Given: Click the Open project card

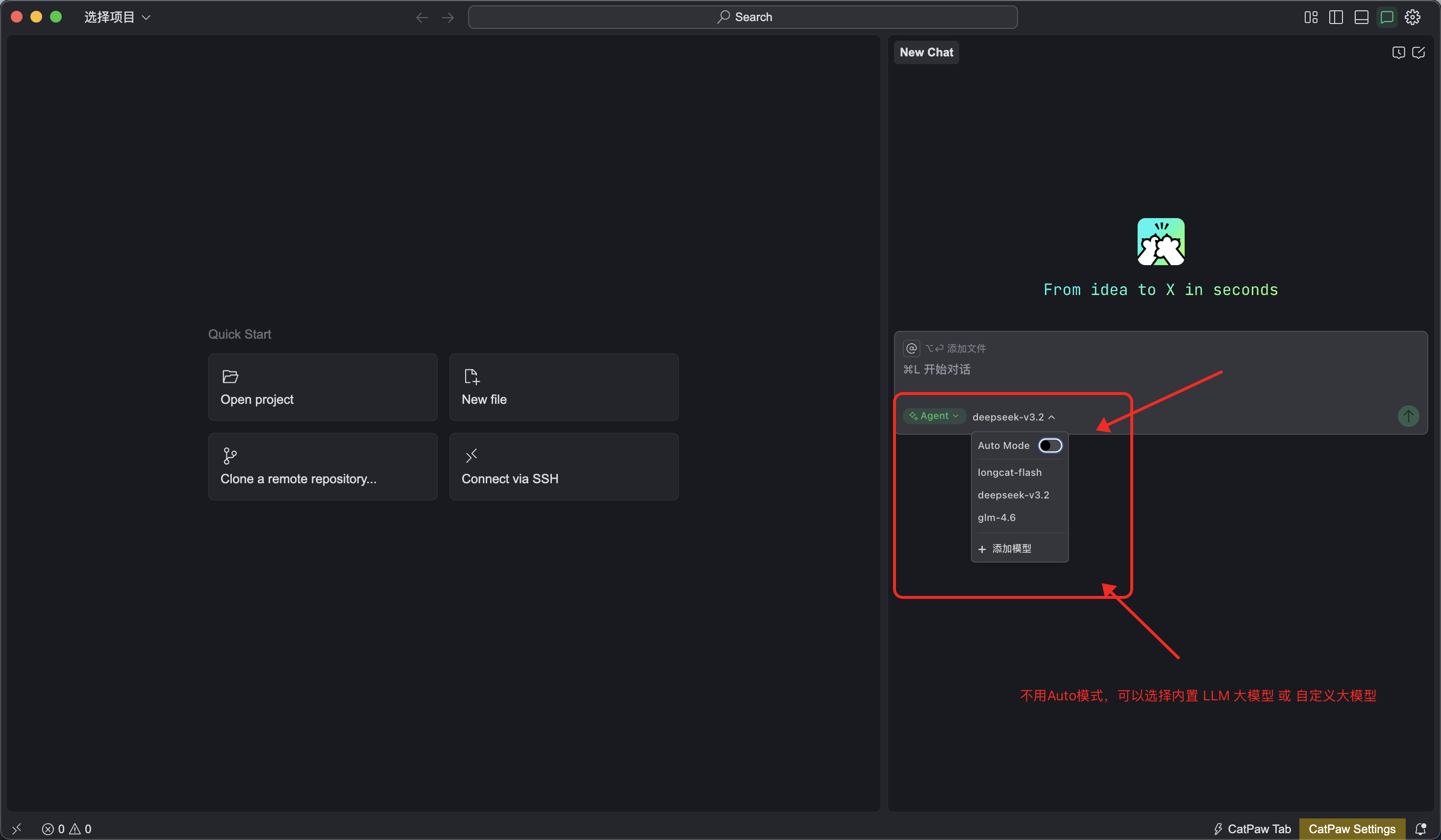Looking at the screenshot, I should point(323,387).
